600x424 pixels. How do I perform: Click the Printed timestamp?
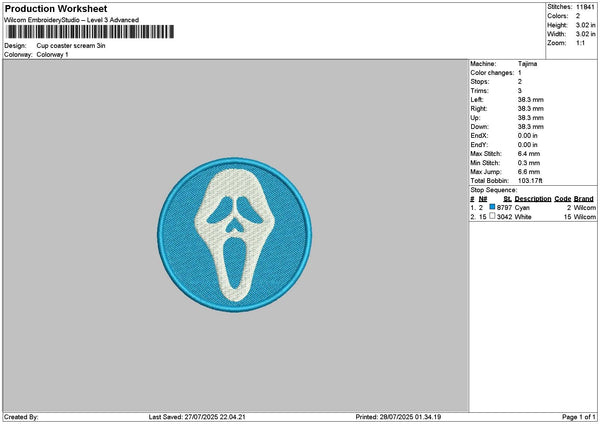[398, 417]
